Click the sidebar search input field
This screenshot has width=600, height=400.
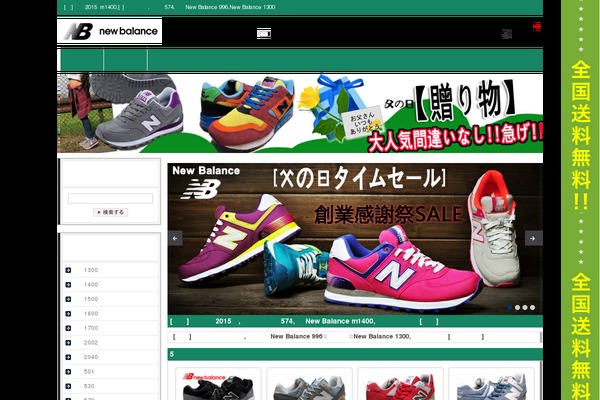[110, 198]
